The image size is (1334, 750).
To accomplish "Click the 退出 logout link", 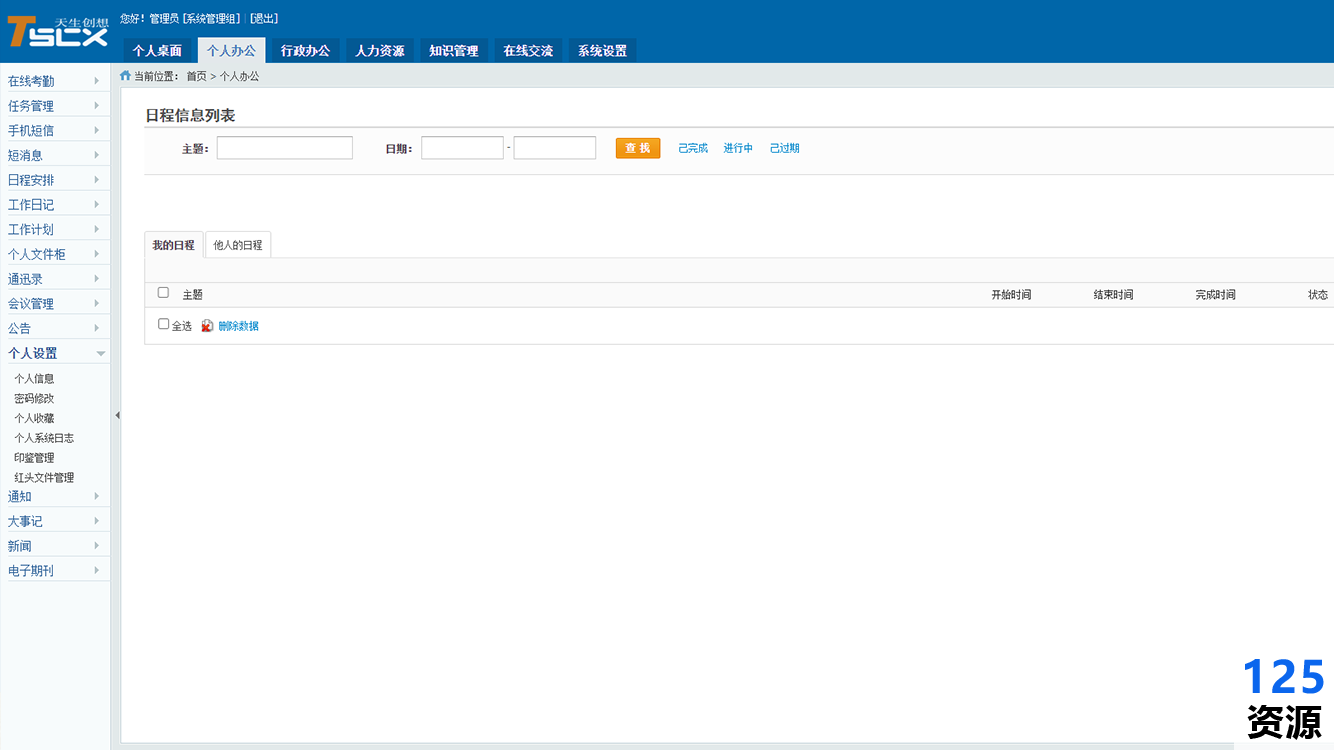I will (x=264, y=18).
